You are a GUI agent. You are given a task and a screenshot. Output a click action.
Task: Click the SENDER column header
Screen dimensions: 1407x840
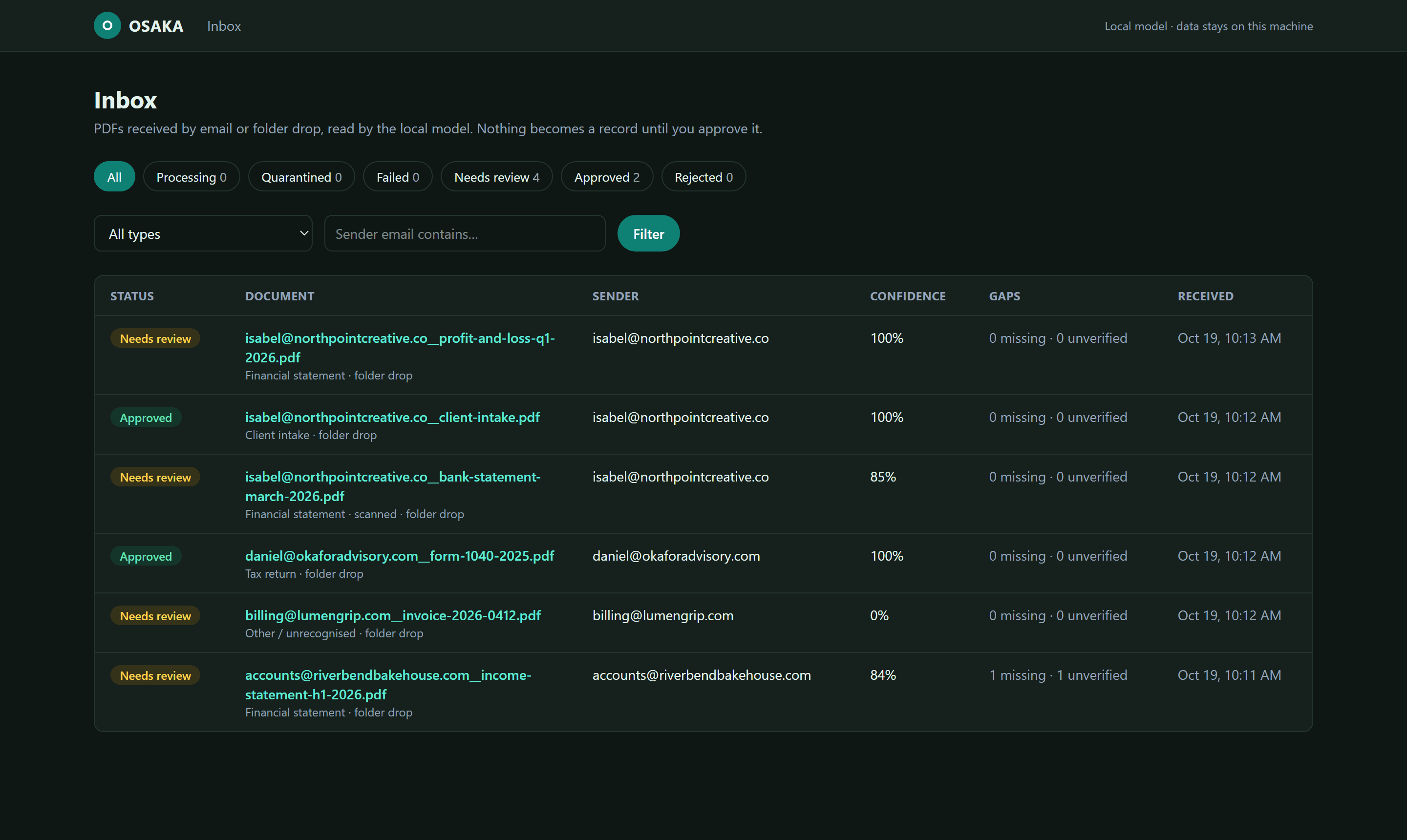point(616,296)
